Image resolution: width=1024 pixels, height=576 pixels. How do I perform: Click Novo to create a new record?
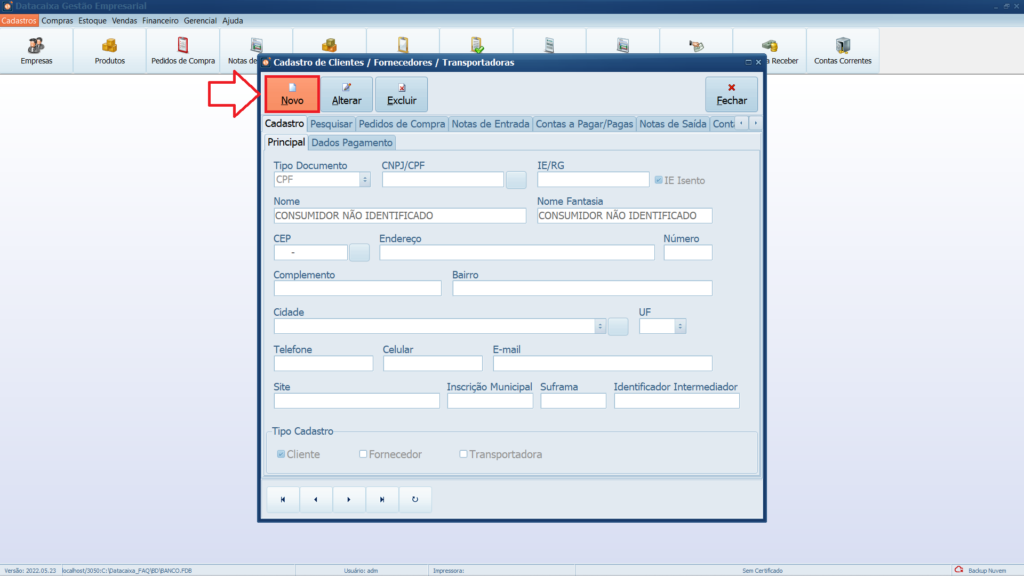[x=292, y=94]
